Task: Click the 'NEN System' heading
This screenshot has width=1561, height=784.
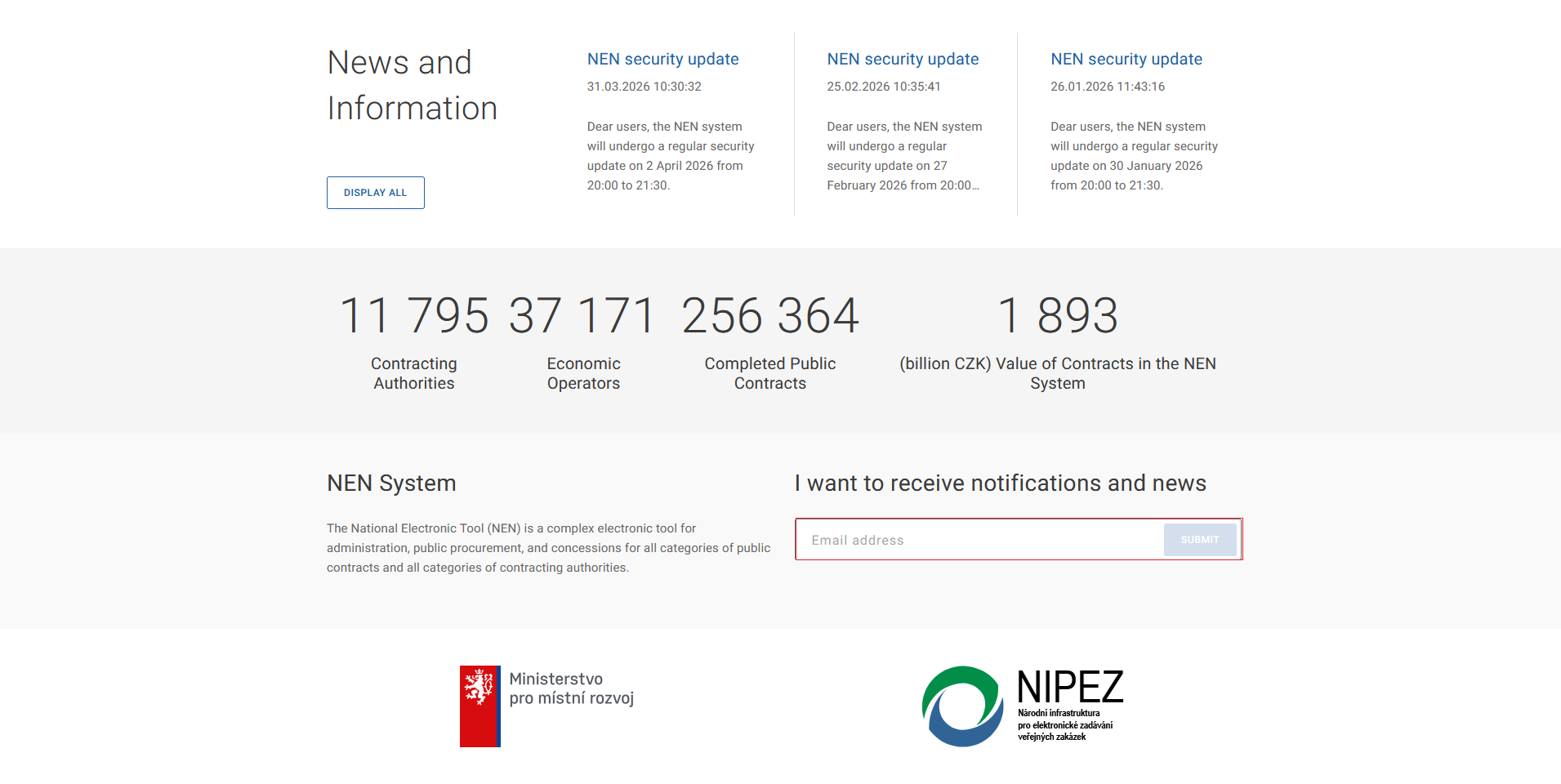Action: pyautogui.click(x=391, y=483)
